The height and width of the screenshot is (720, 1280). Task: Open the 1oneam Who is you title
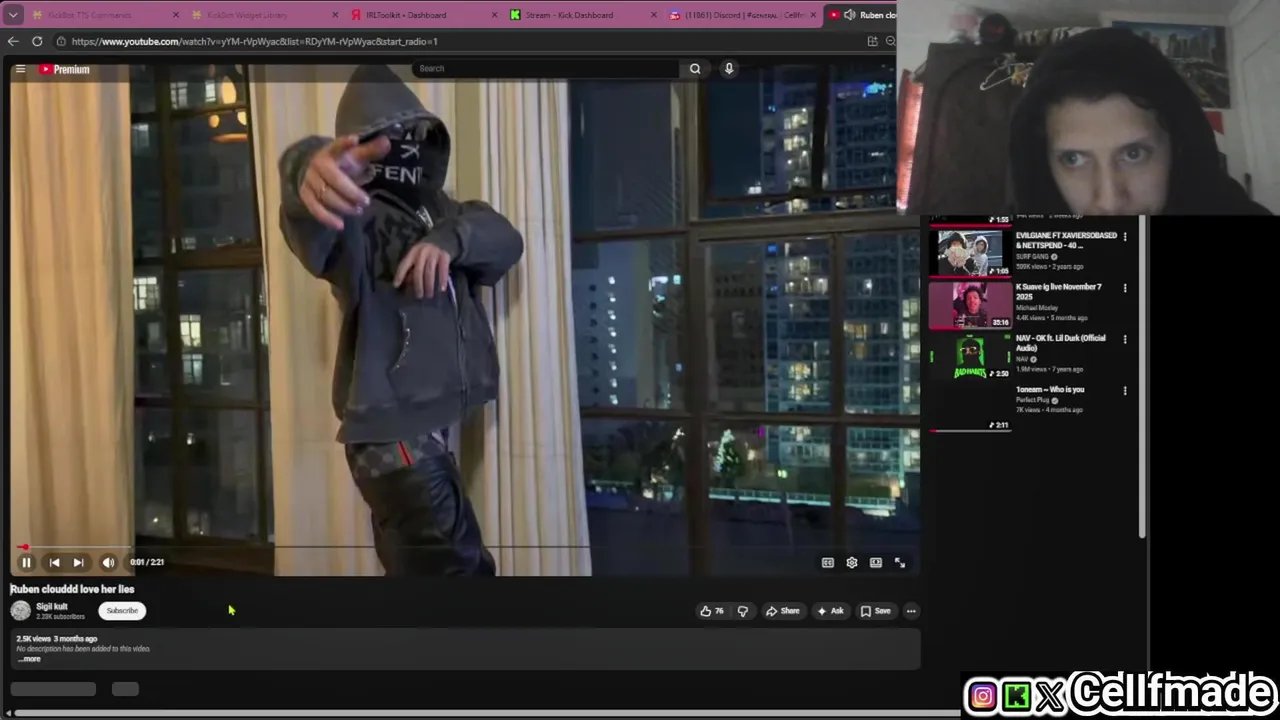pyautogui.click(x=1050, y=389)
